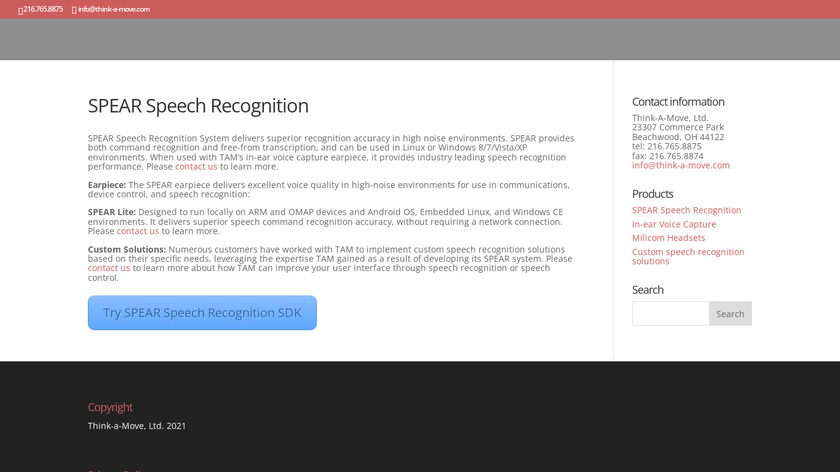Follow the contact us link in the SPEAR Lite paragraph
Screen dimensions: 840x472
pyautogui.click(x=138, y=231)
